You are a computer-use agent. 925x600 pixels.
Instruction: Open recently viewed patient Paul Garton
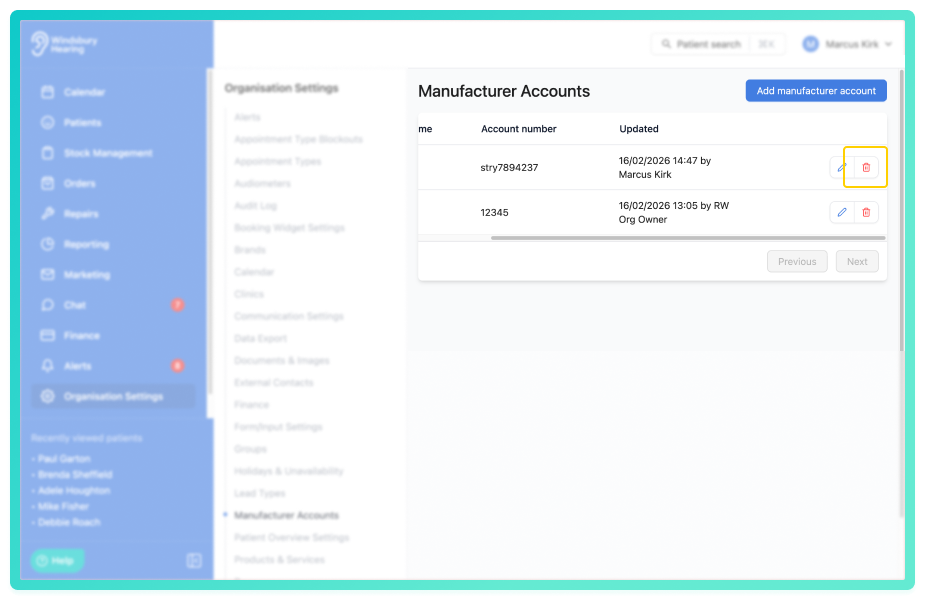point(64,458)
